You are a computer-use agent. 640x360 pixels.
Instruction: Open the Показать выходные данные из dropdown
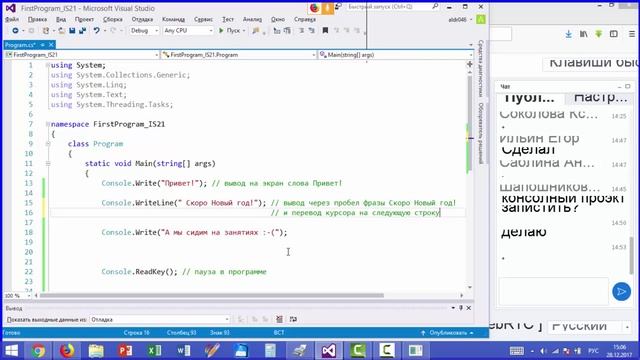[x=160, y=320]
